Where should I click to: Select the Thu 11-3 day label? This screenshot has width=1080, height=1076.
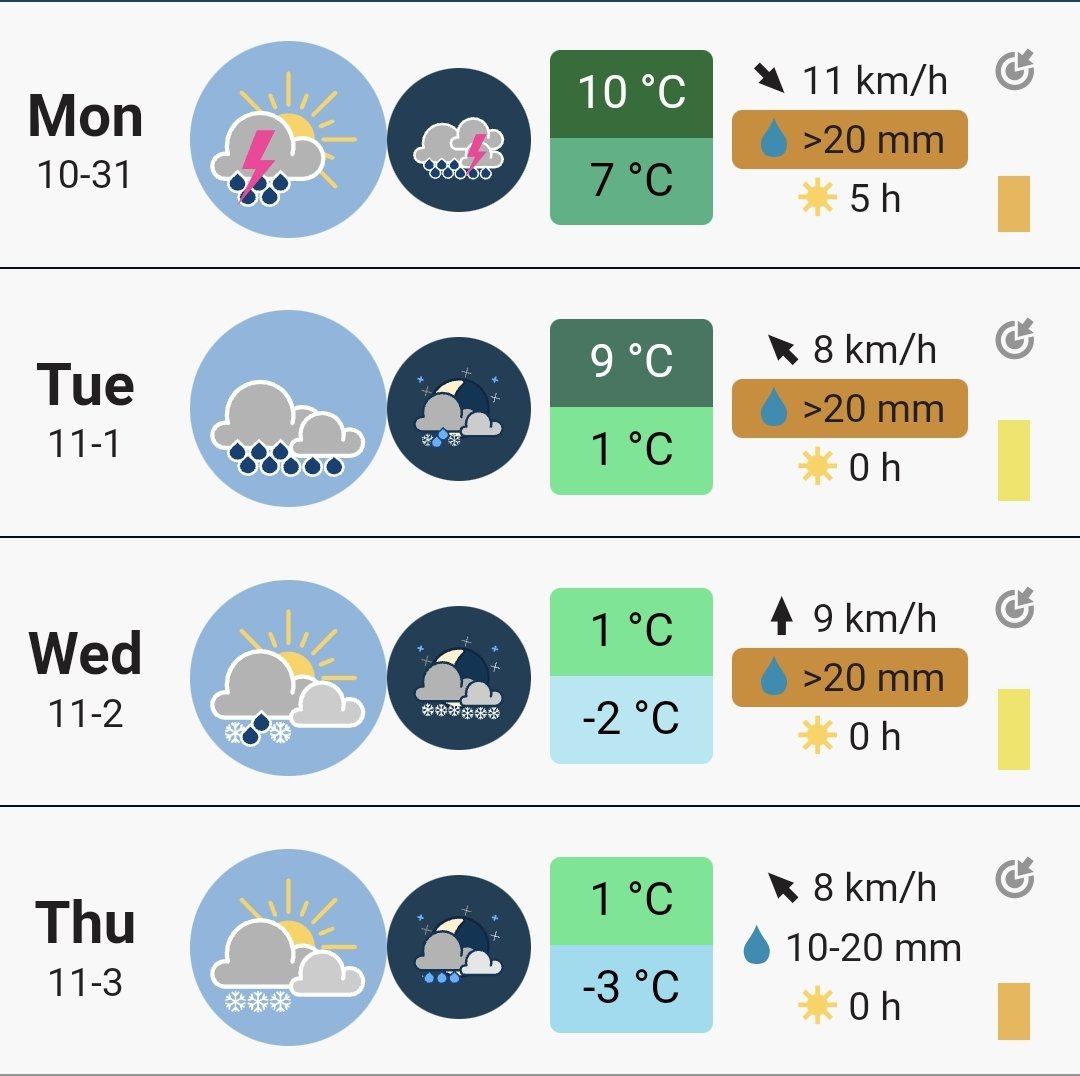coord(85,947)
